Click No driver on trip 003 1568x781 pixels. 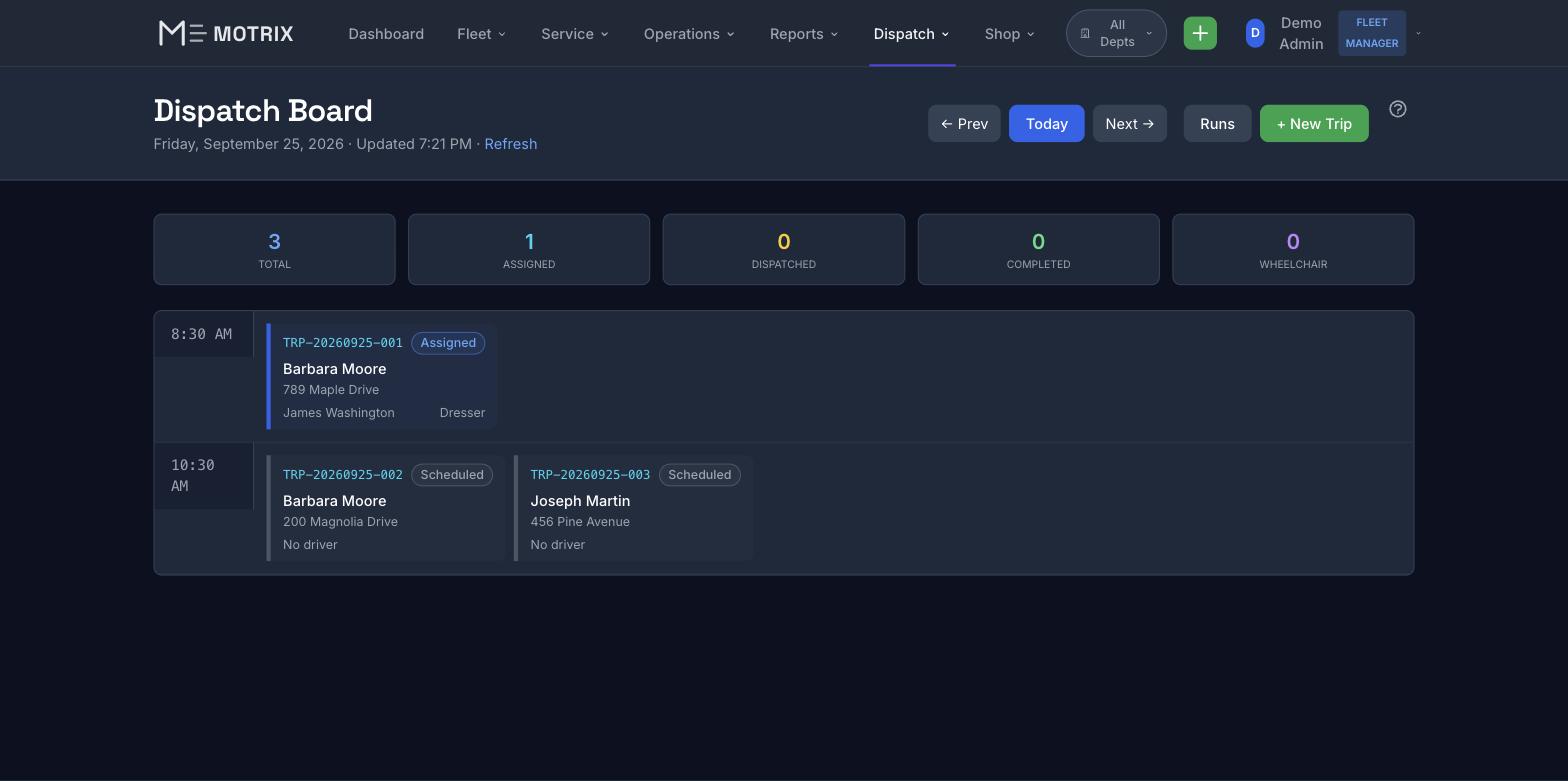click(558, 545)
